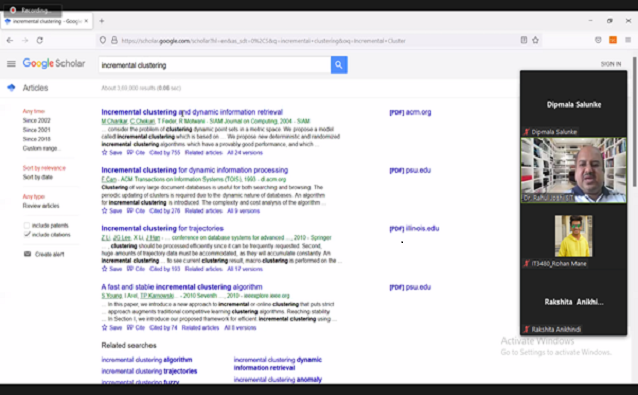This screenshot has height=395, width=638.
Task: Select the incremental clustering browser tab
Action: click(47, 21)
